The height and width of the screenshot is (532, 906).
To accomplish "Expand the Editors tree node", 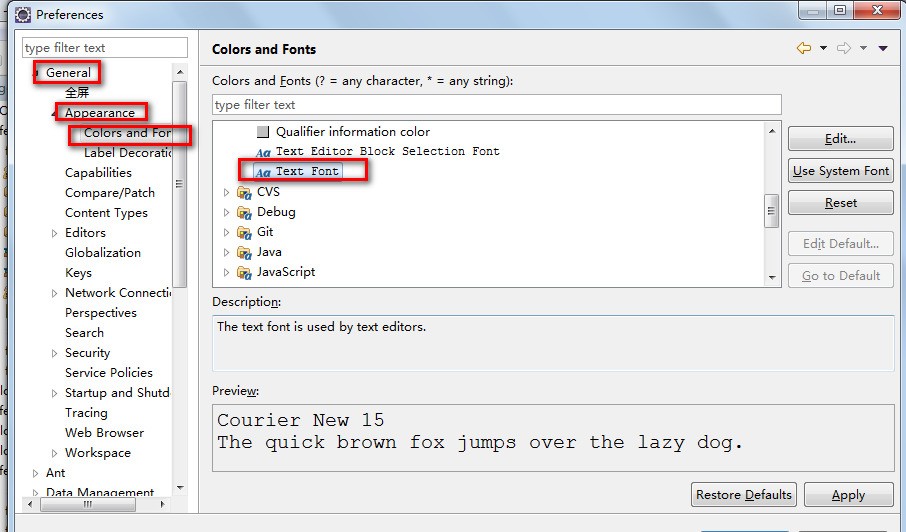I will coord(55,233).
